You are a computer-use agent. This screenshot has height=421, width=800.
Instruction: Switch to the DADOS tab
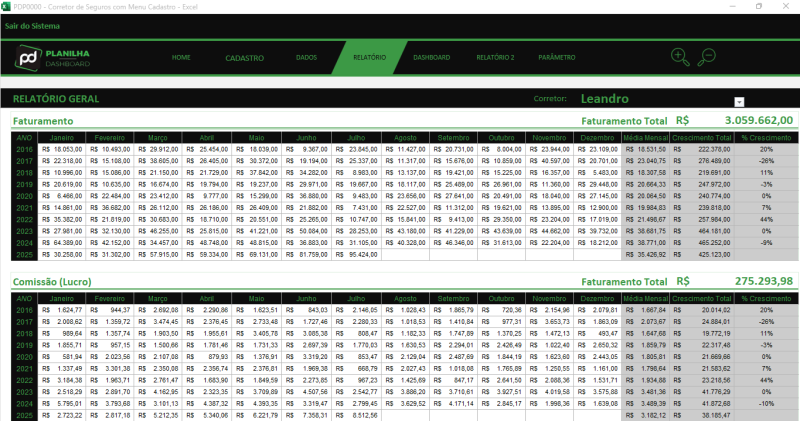pyautogui.click(x=307, y=58)
